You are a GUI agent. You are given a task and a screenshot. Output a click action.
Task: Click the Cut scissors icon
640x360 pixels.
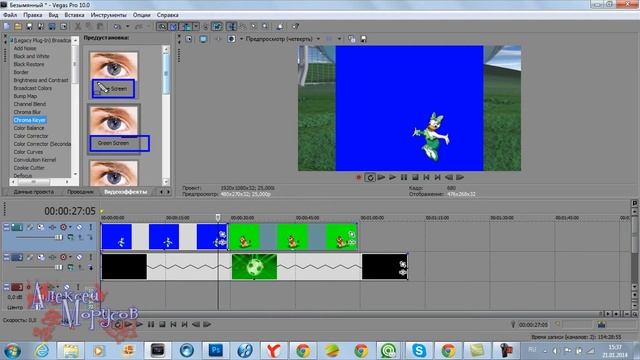point(78,27)
